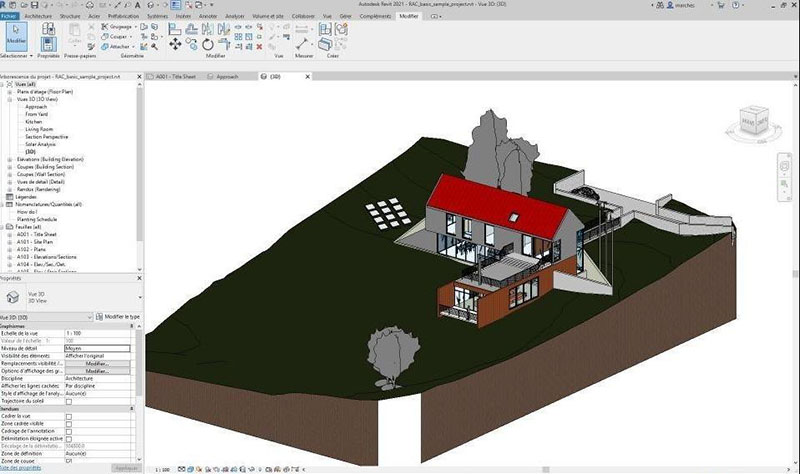Click the Move tool with four arrows

pos(175,44)
